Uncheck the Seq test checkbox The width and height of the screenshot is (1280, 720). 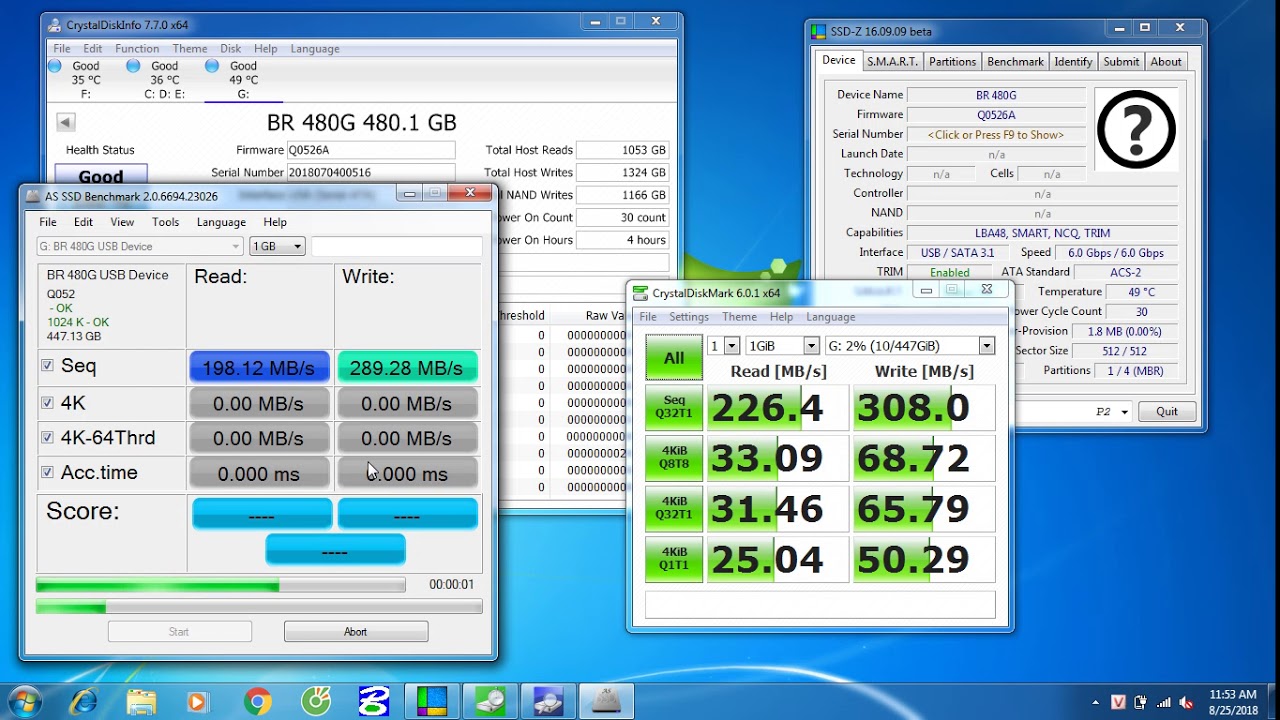[47, 366]
